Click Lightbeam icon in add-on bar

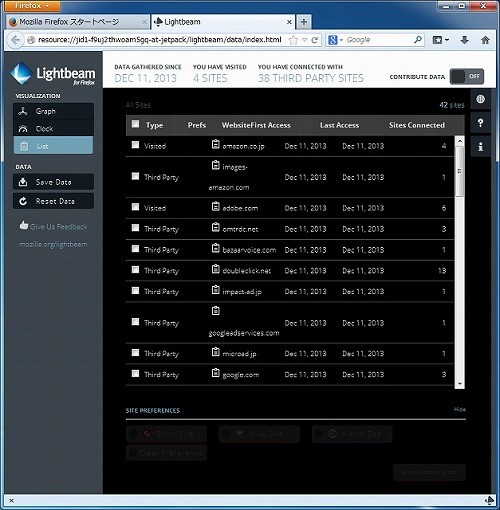click(x=489, y=500)
